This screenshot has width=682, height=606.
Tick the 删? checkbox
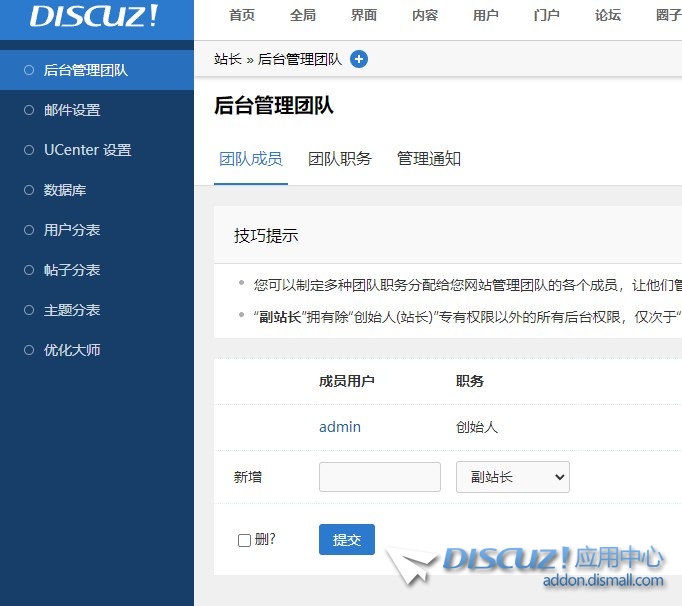tap(244, 540)
